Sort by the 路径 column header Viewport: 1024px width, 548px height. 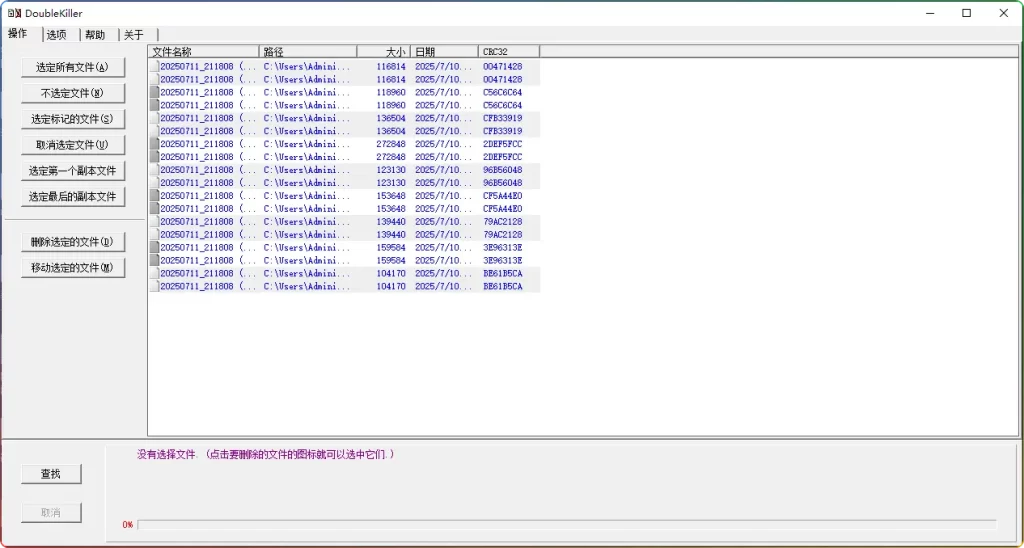pos(308,52)
